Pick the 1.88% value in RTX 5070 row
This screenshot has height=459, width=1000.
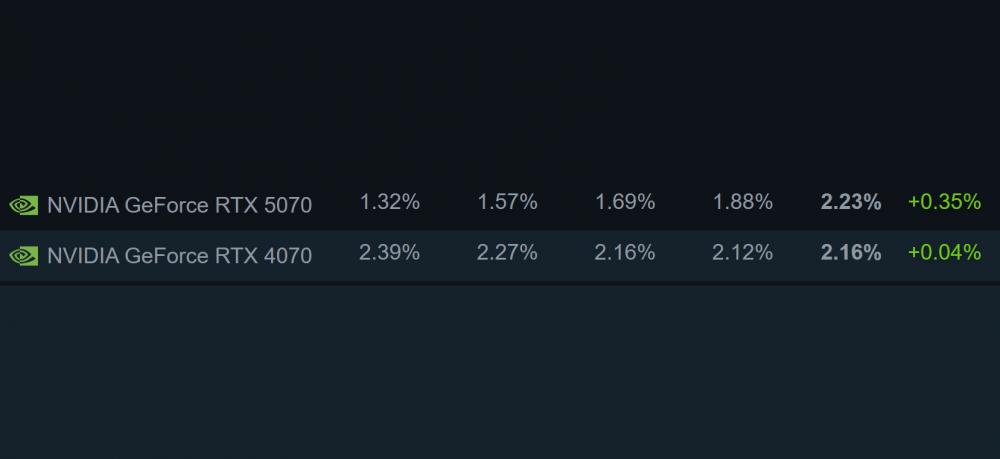(x=742, y=202)
